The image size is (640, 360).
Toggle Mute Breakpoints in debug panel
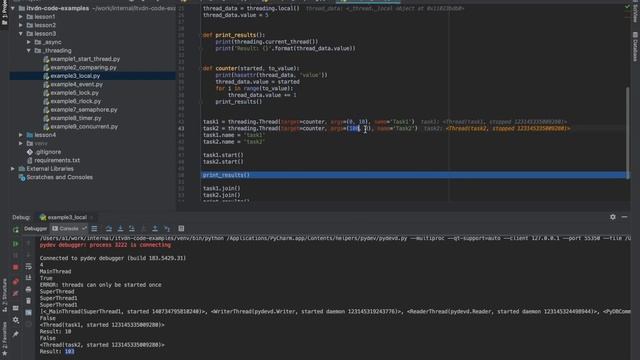pos(16,293)
